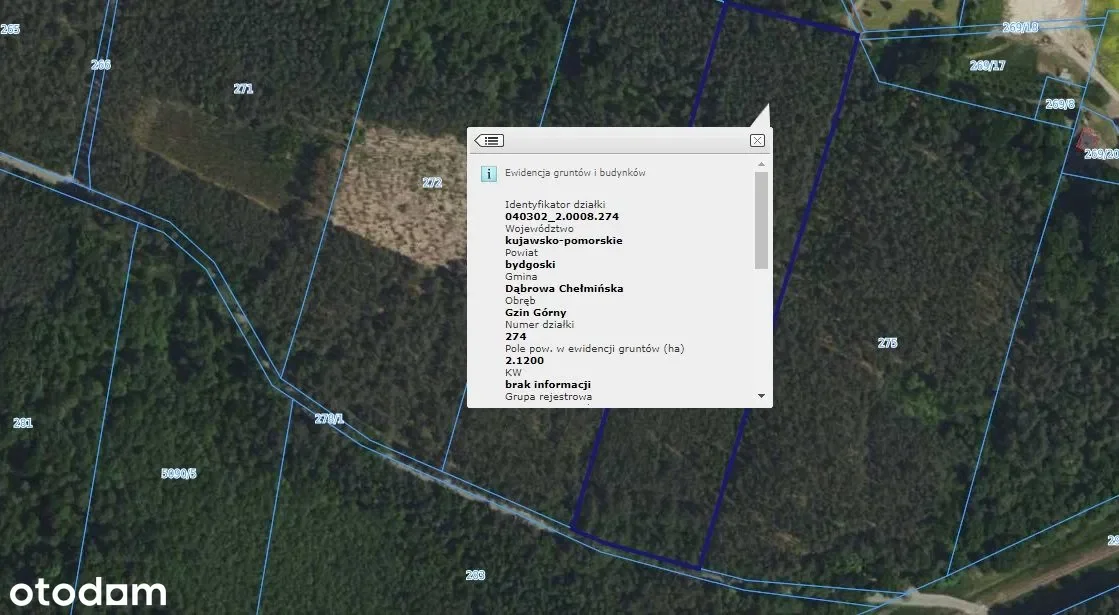1119x615 pixels.
Task: Click road parcel 279/1 label
Action: pos(329,419)
